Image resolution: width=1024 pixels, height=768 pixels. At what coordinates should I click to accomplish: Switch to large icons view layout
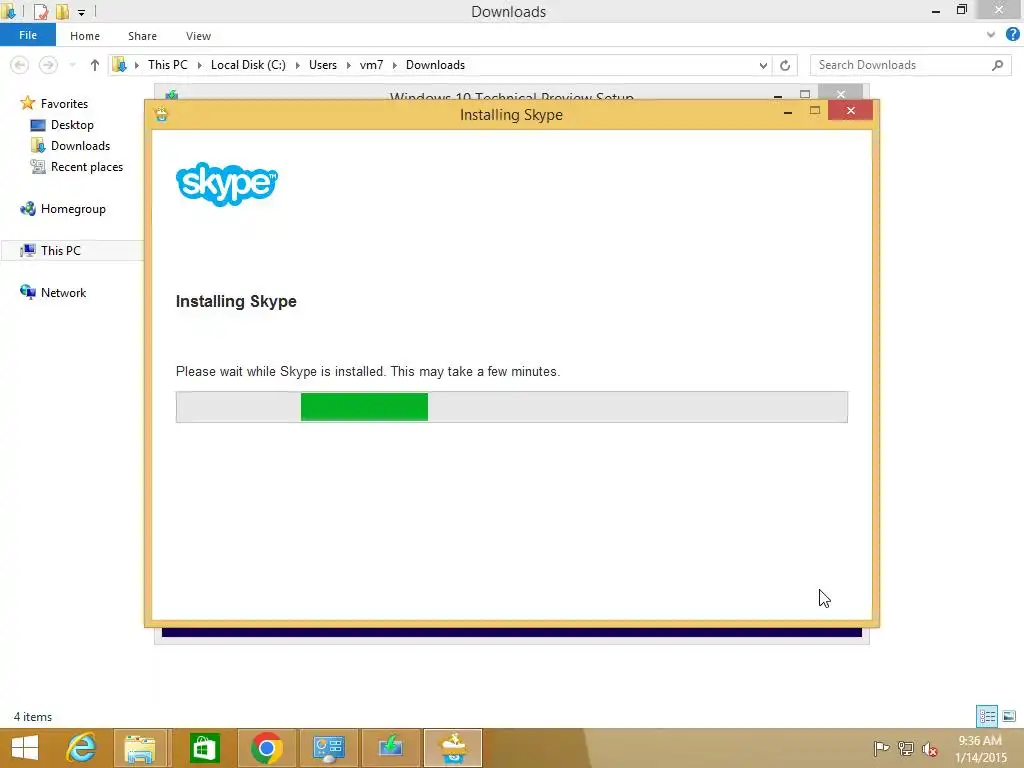coord(1009,716)
